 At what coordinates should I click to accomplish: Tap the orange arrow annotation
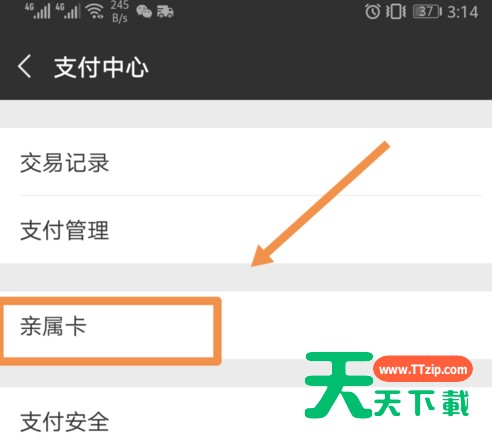(x=320, y=204)
